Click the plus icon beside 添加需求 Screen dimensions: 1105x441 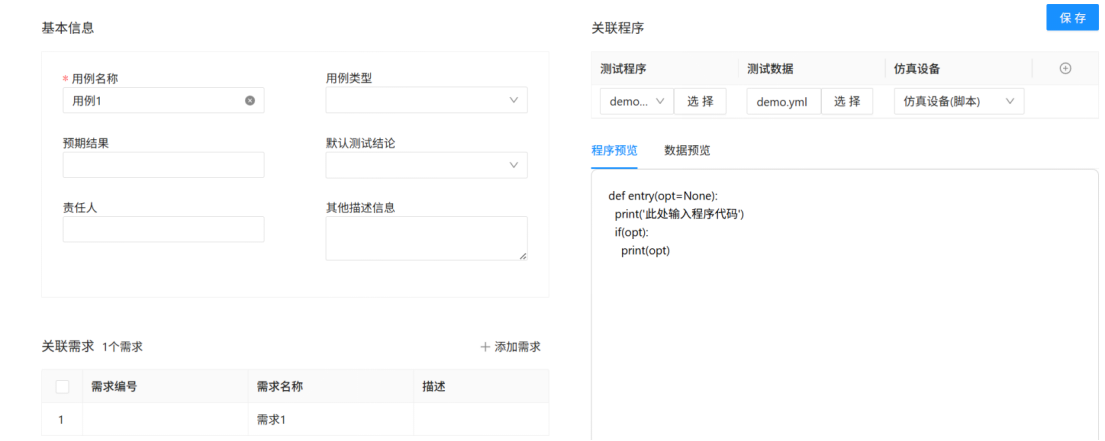click(x=485, y=347)
